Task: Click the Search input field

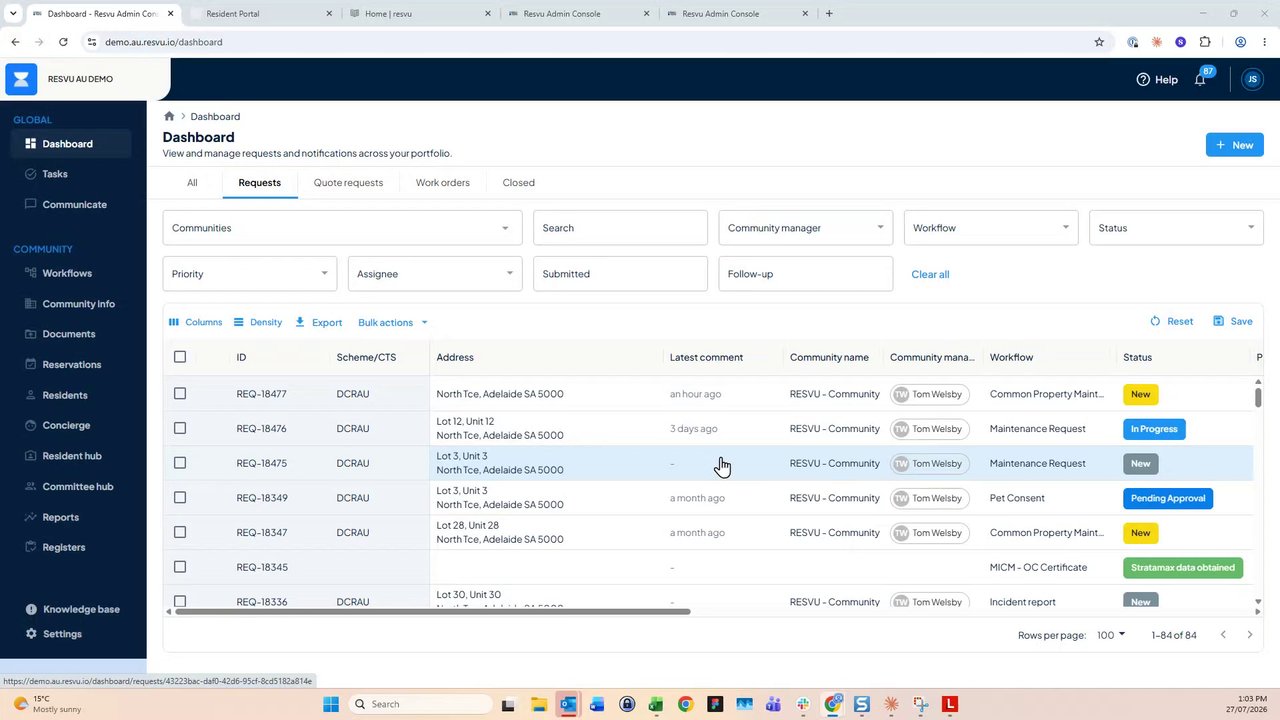Action: coord(620,228)
